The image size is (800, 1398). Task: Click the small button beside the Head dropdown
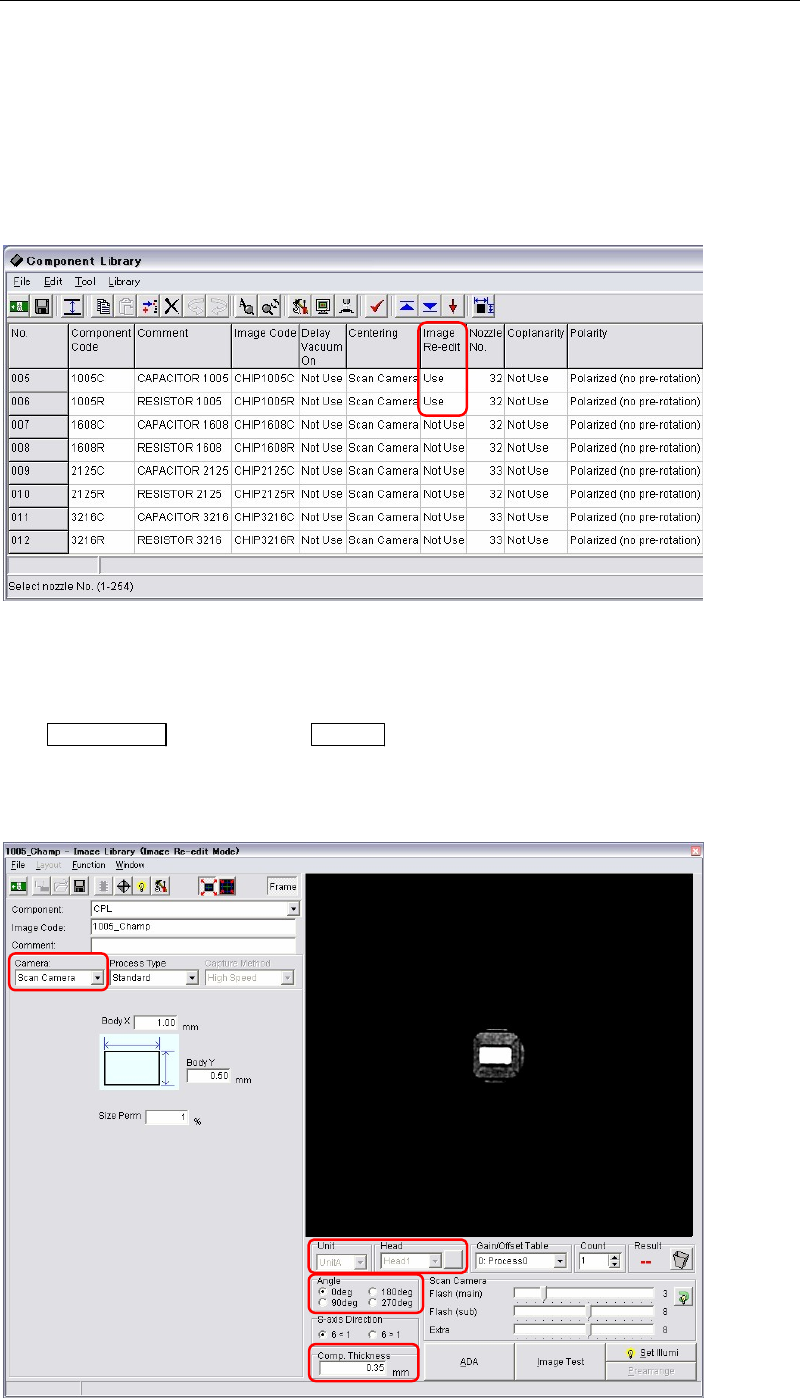tap(454, 1261)
